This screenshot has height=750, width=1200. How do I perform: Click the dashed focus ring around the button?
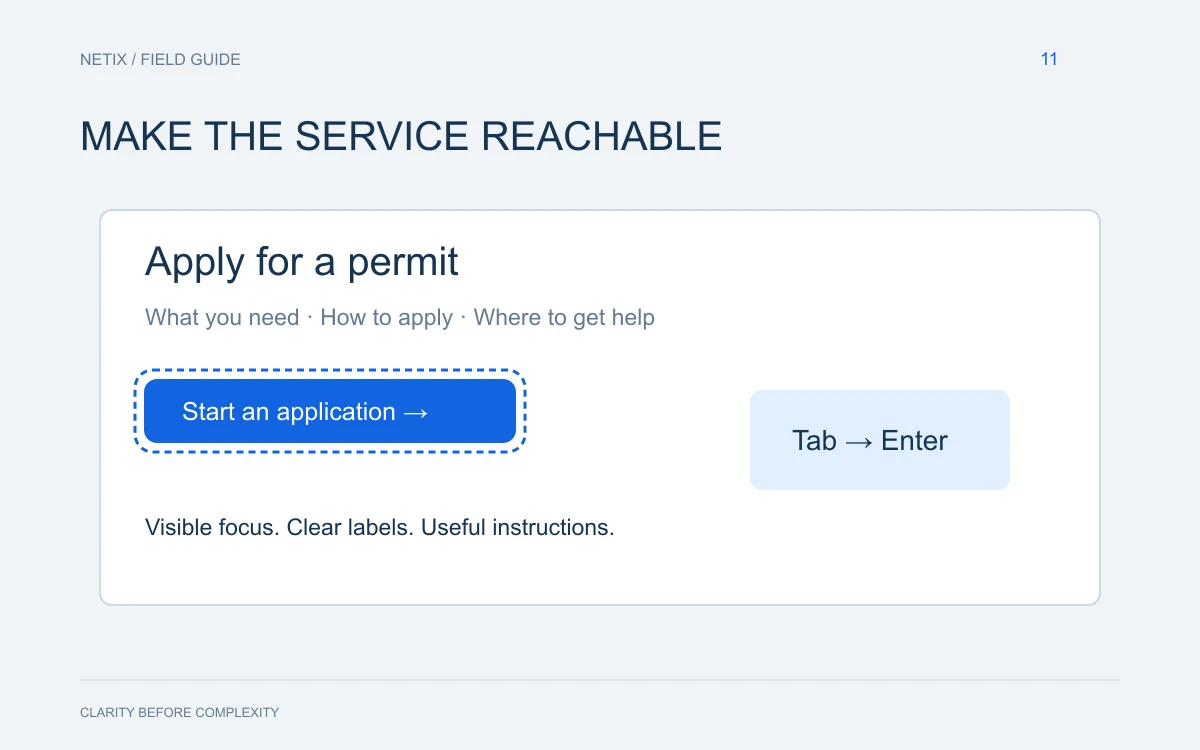coord(330,370)
